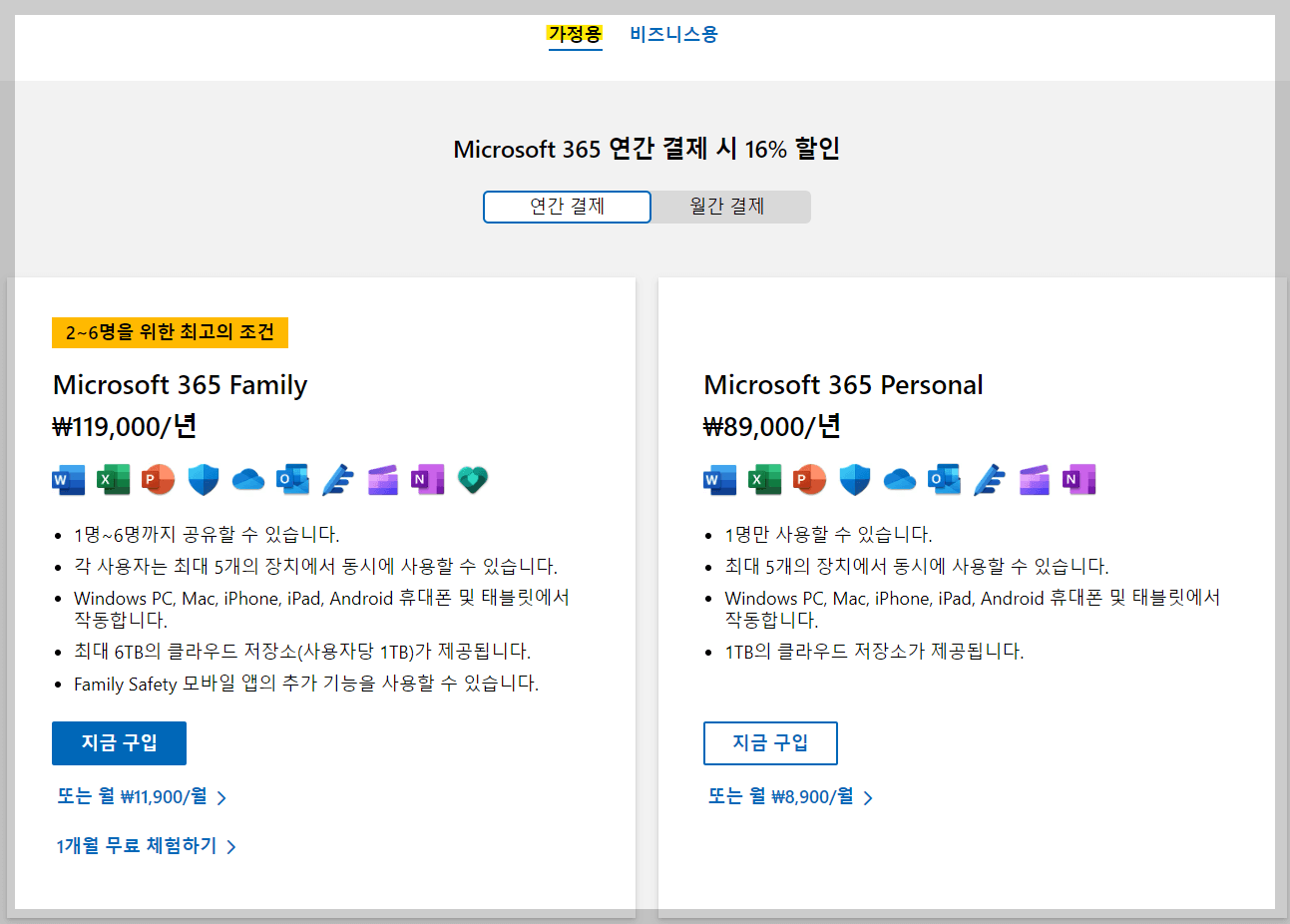Viewport: 1290px width, 924px height.
Task: Open the 가정용 tab
Action: [x=575, y=34]
